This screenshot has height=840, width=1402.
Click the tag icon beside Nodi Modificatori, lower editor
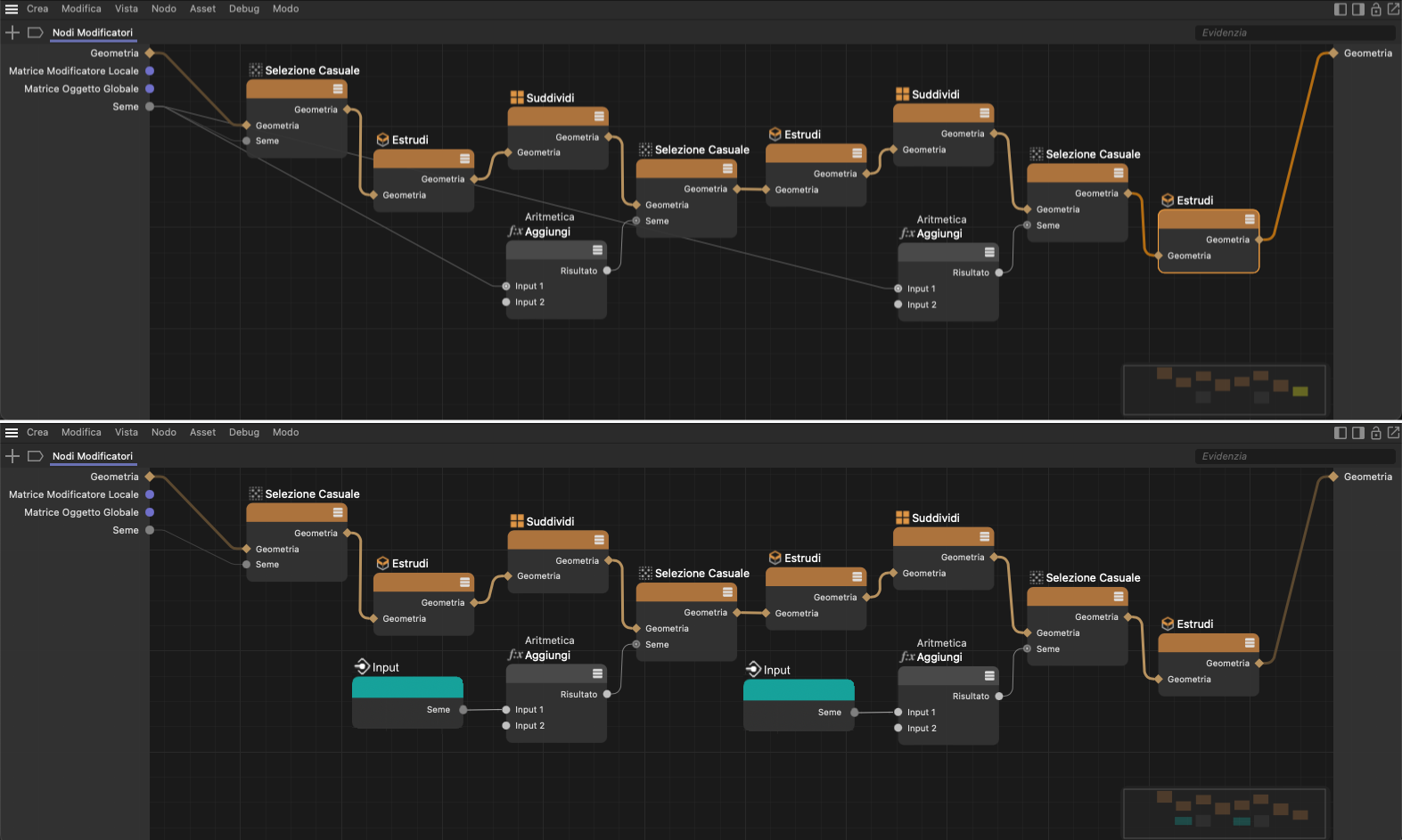tap(36, 456)
